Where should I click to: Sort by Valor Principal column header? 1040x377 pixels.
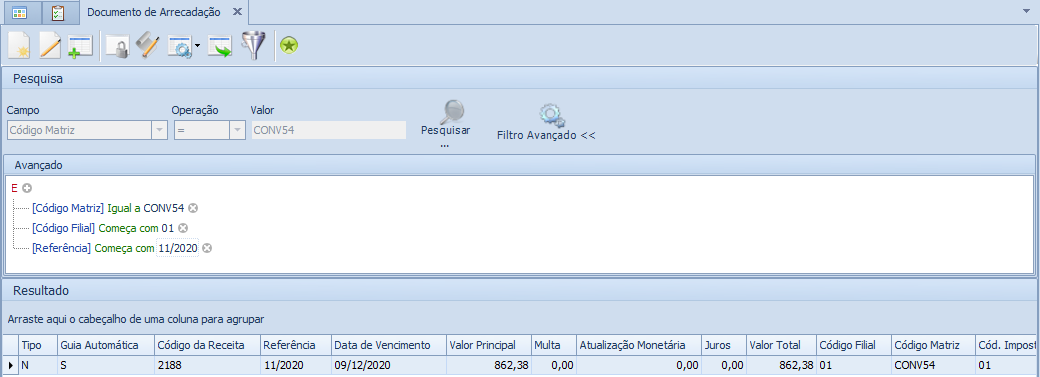pyautogui.click(x=489, y=345)
